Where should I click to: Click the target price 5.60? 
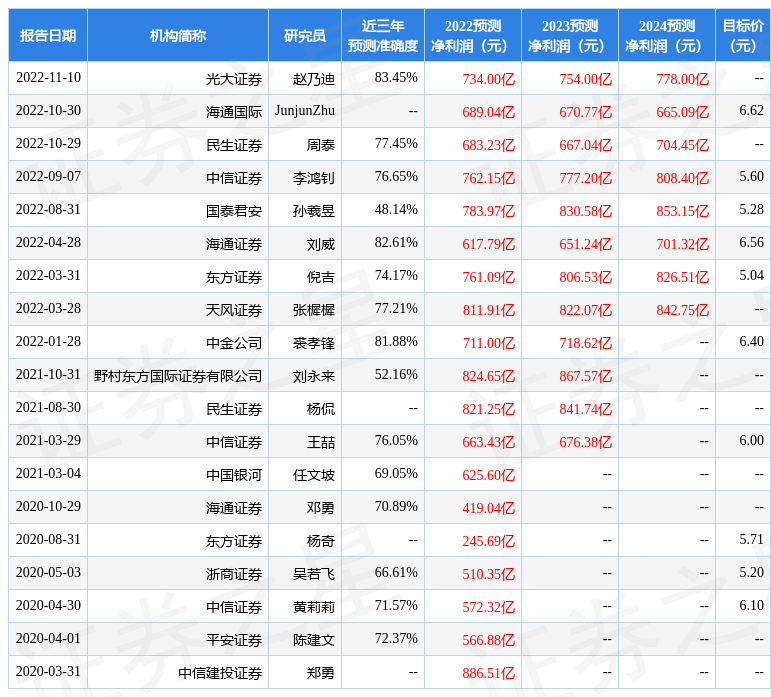click(751, 176)
